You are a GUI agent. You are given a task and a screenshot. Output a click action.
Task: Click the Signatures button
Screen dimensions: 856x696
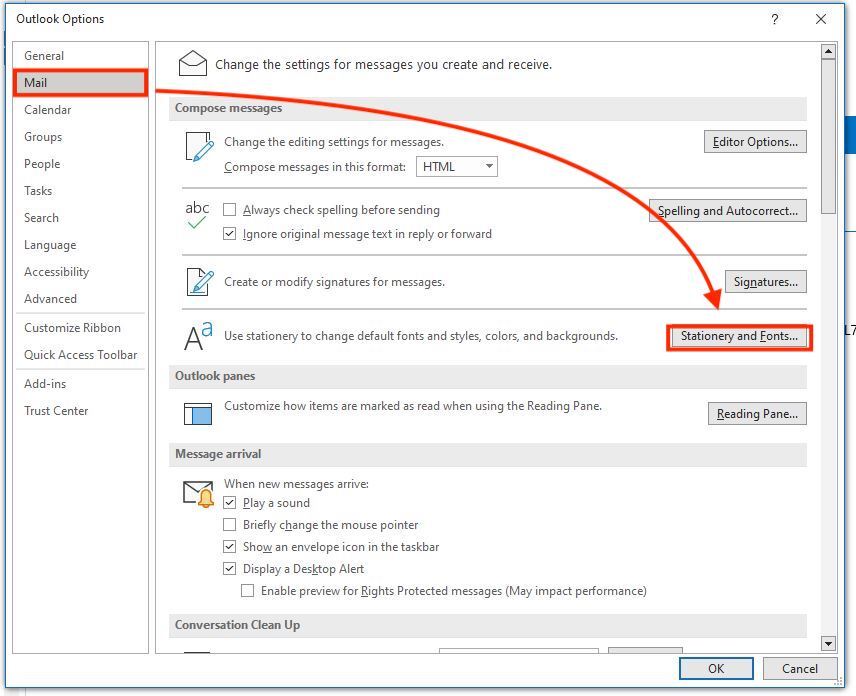point(765,282)
